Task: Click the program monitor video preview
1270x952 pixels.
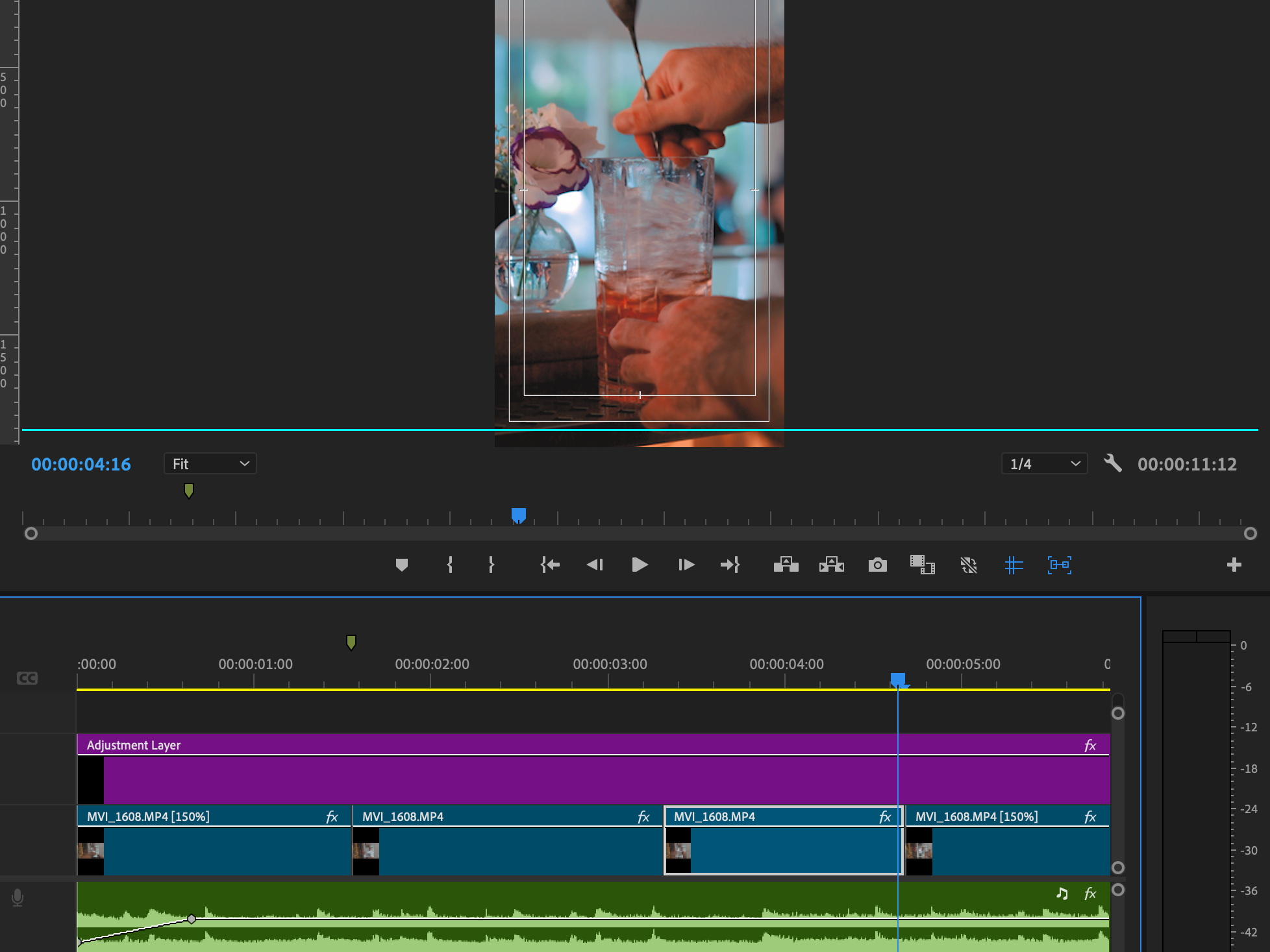Action: pos(640,223)
